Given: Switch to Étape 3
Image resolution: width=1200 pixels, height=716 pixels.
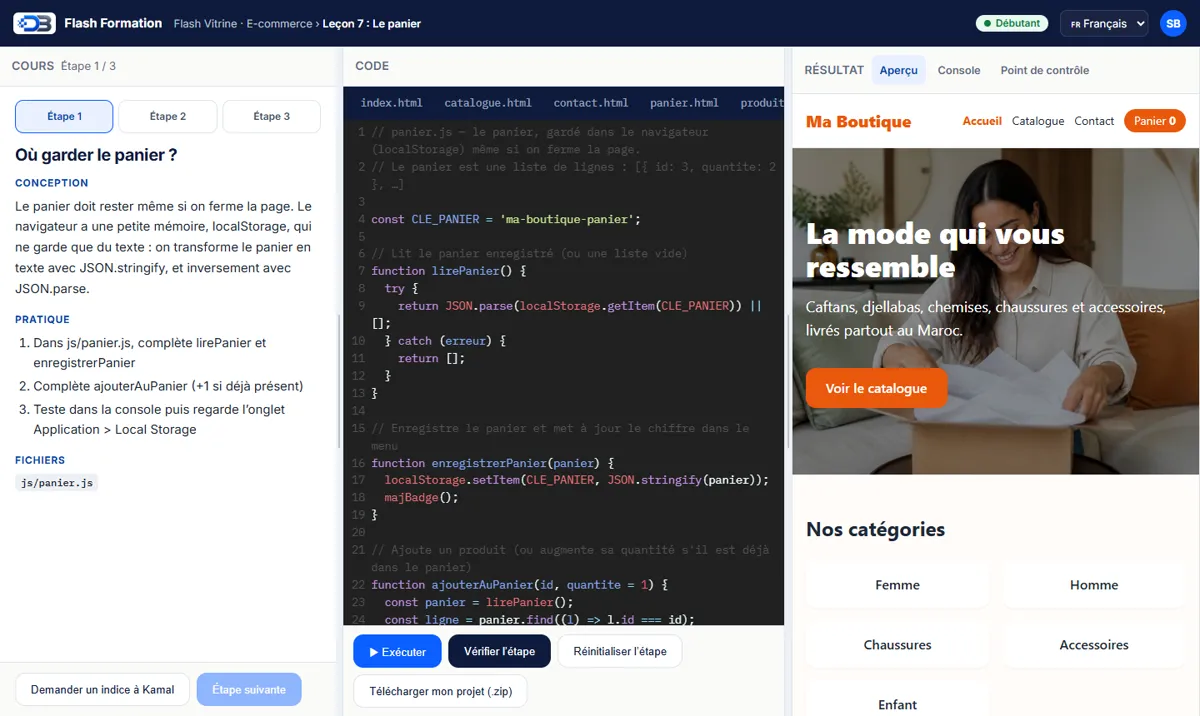Looking at the screenshot, I should point(271,116).
